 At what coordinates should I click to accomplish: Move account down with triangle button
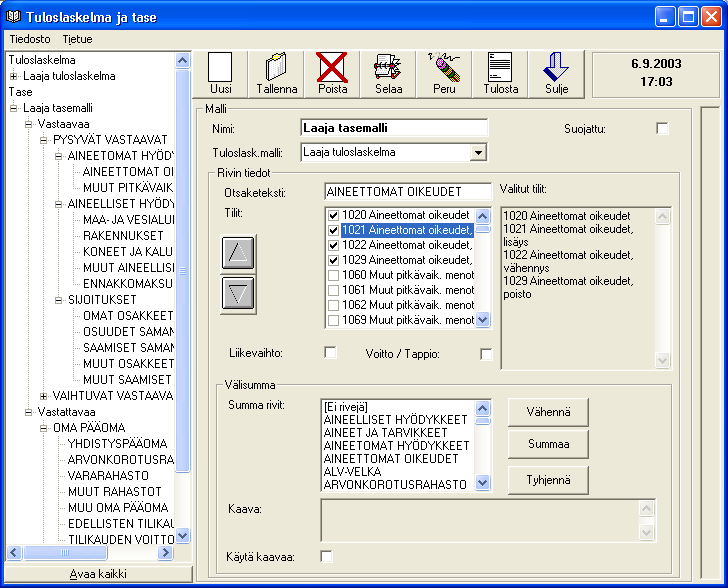(238, 293)
